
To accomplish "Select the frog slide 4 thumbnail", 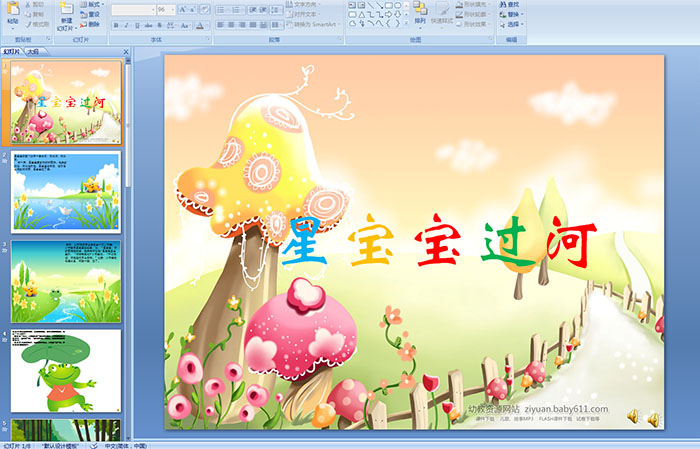I will [66, 370].
